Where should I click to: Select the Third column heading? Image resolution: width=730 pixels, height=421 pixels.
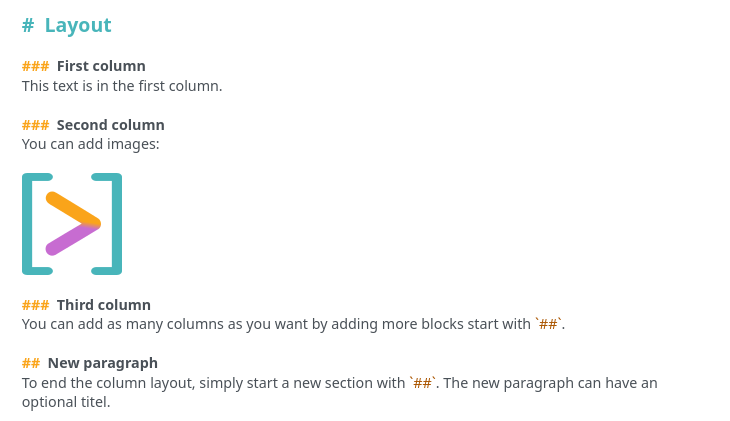coord(103,305)
